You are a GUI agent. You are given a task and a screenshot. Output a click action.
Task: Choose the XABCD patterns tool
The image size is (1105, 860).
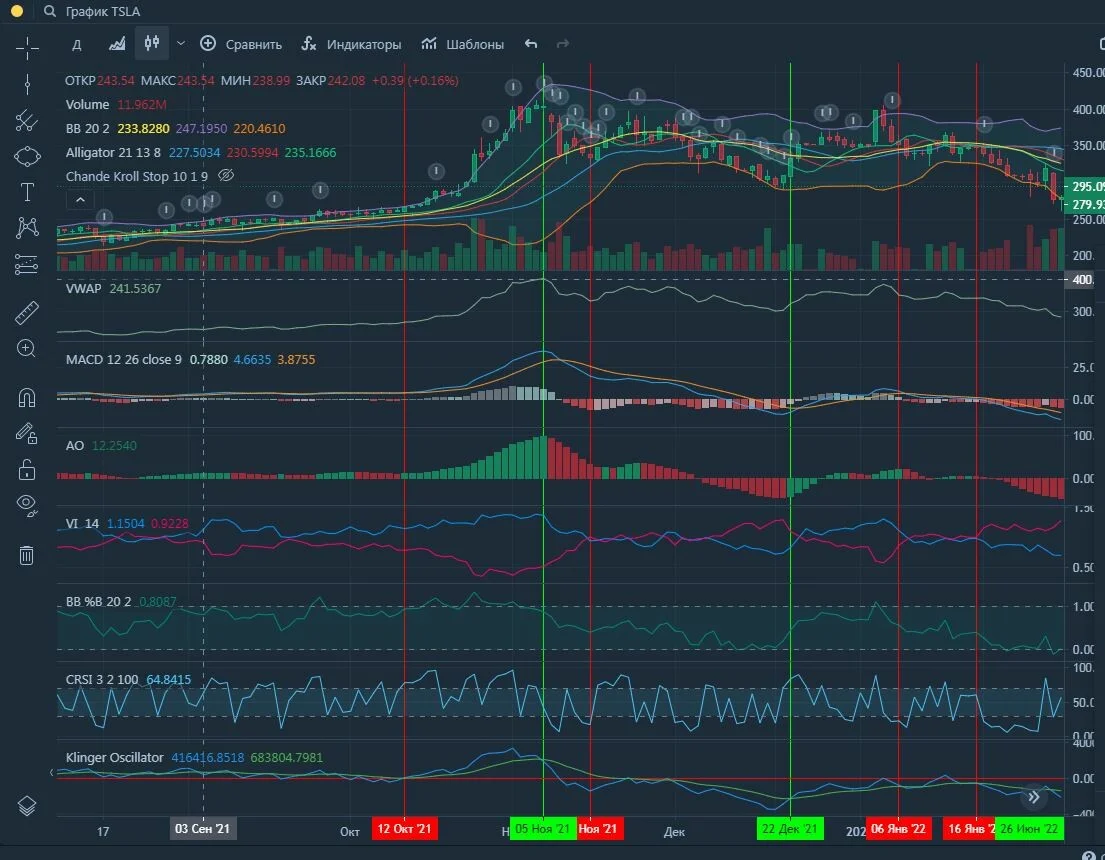point(27,227)
